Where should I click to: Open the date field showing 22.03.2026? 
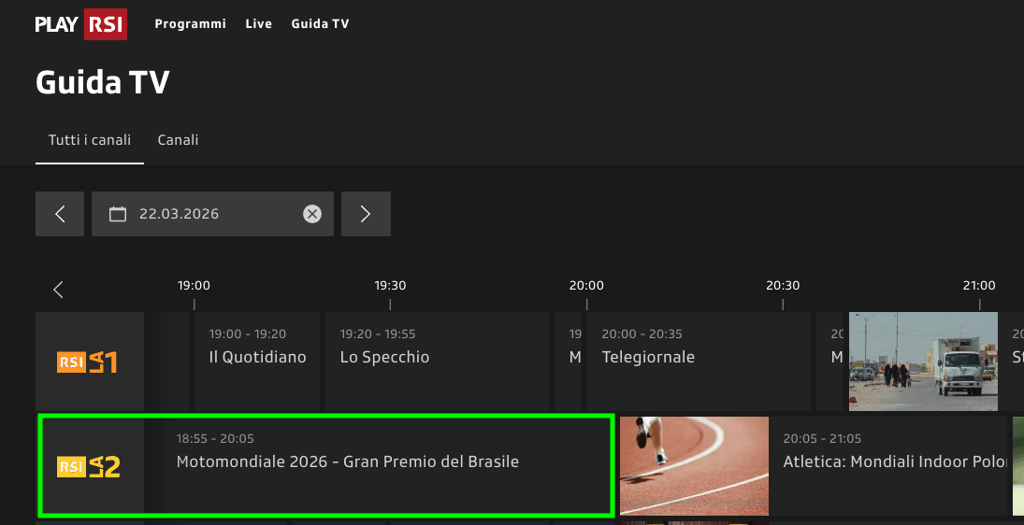[212, 214]
